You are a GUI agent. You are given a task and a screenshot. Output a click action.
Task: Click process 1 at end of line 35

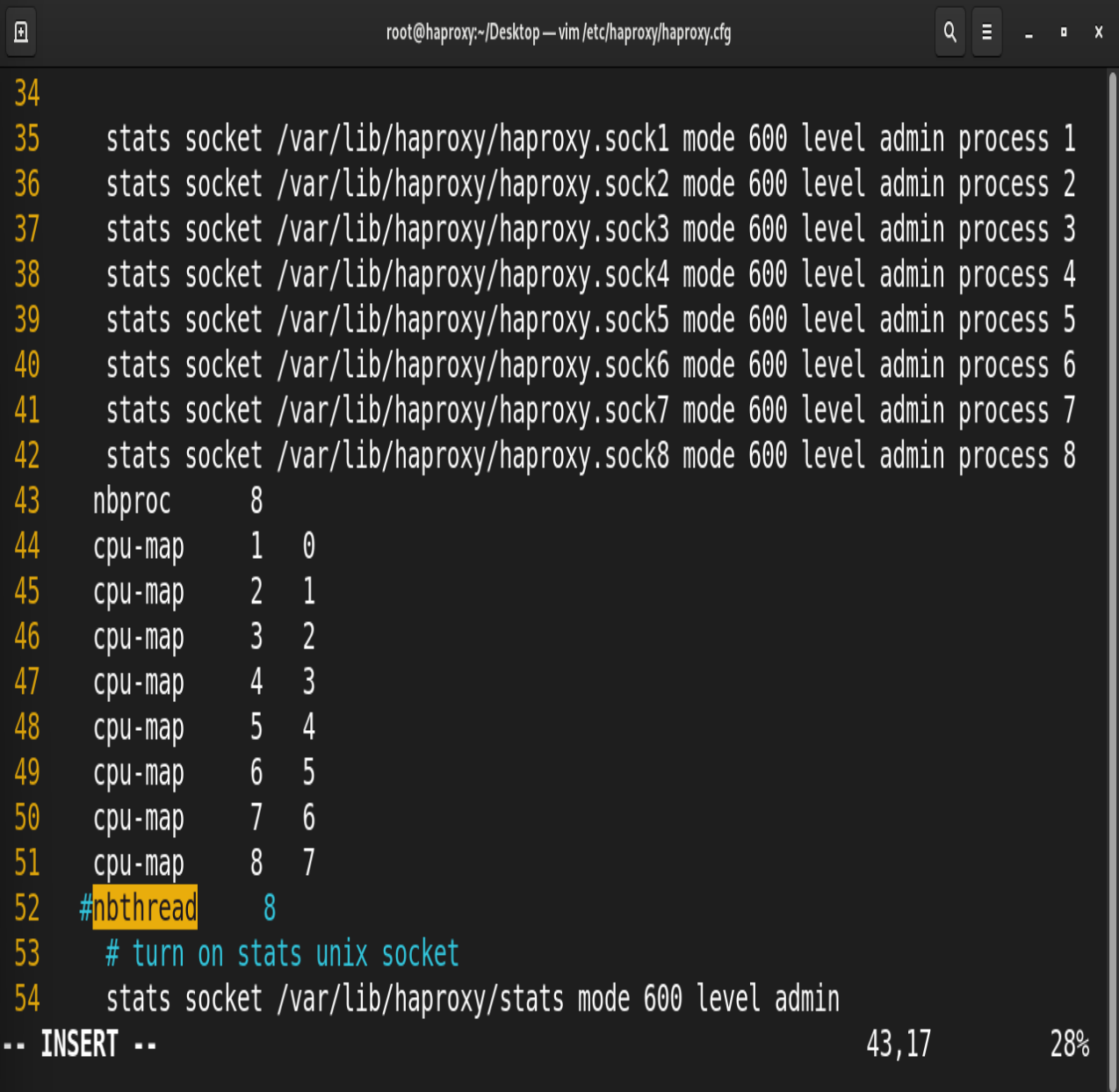pos(1017,140)
